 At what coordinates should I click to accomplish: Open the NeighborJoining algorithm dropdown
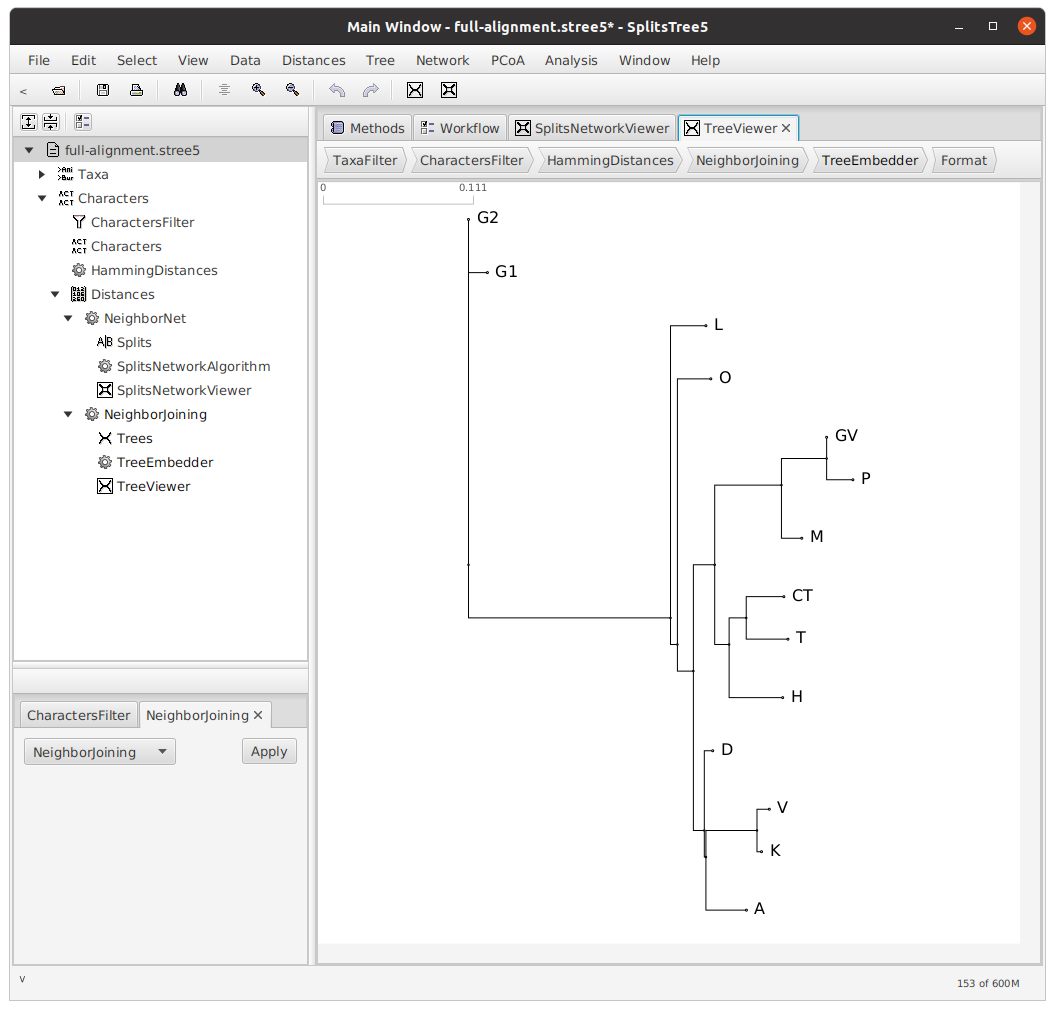point(99,752)
